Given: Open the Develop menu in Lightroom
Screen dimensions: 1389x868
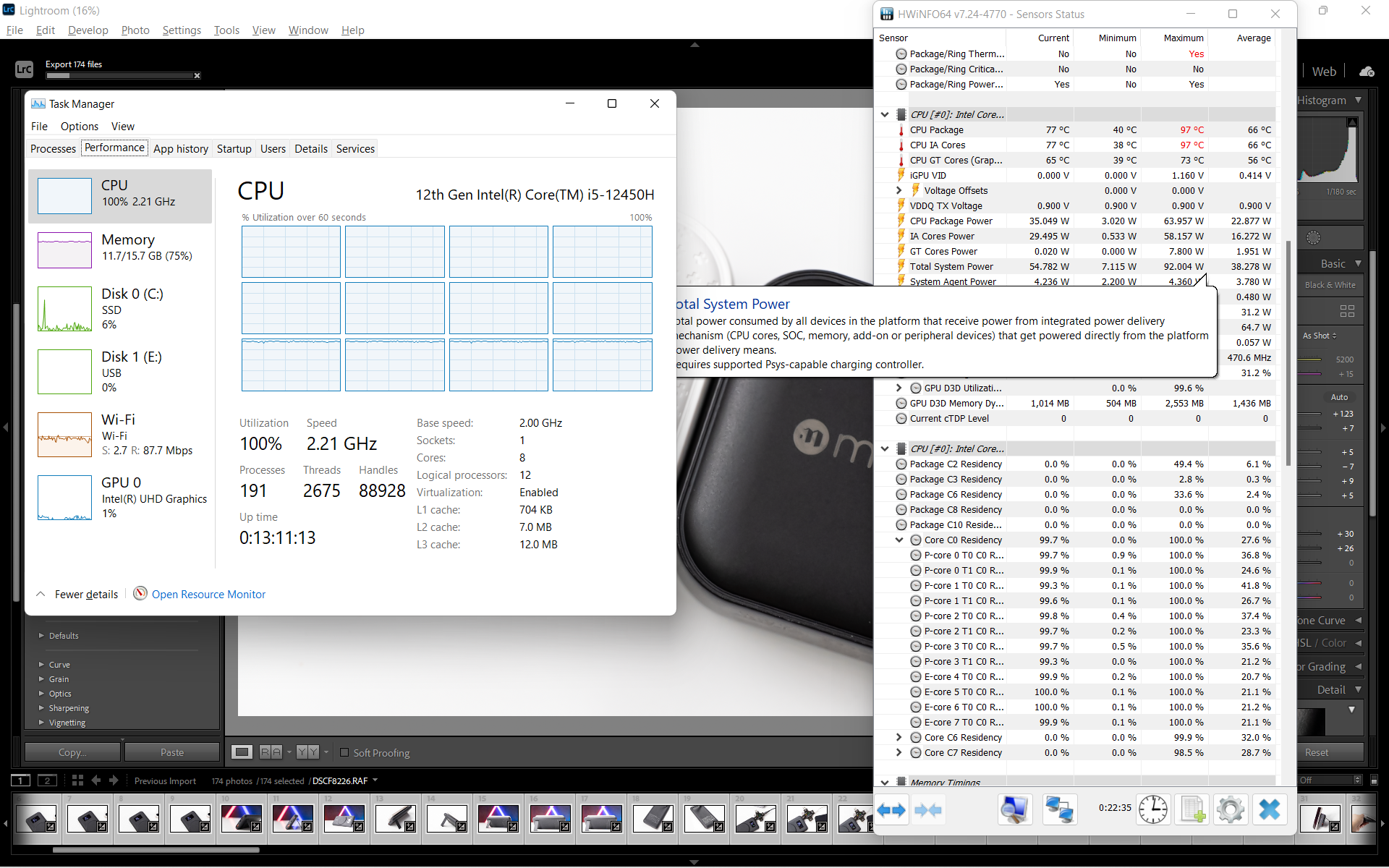Looking at the screenshot, I should coord(88,30).
